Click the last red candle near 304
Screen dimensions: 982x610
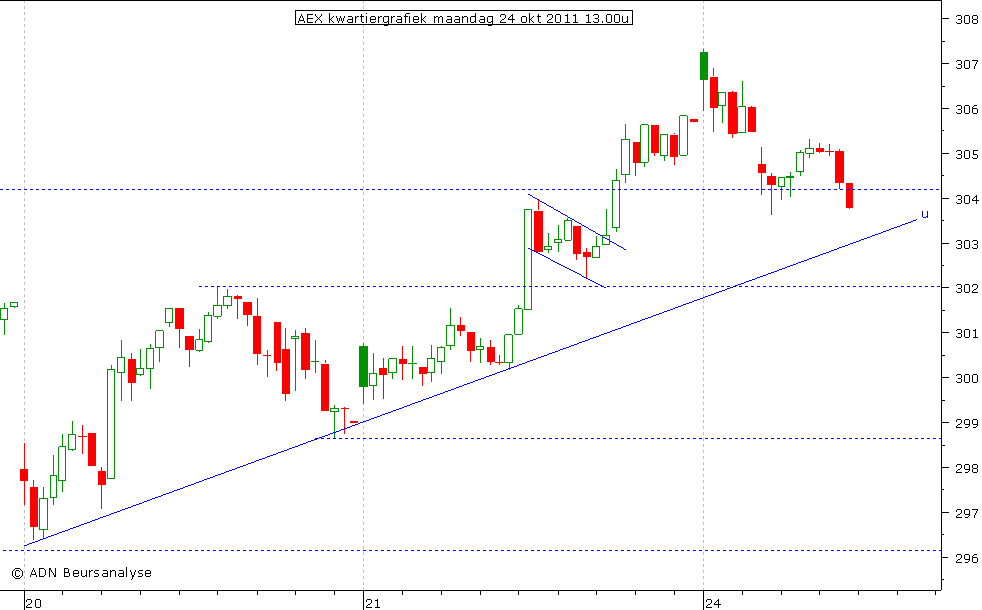click(849, 195)
